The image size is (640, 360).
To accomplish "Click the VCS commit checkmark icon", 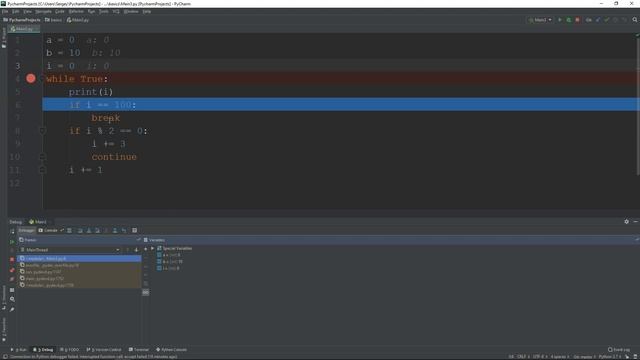I will pos(607,20).
